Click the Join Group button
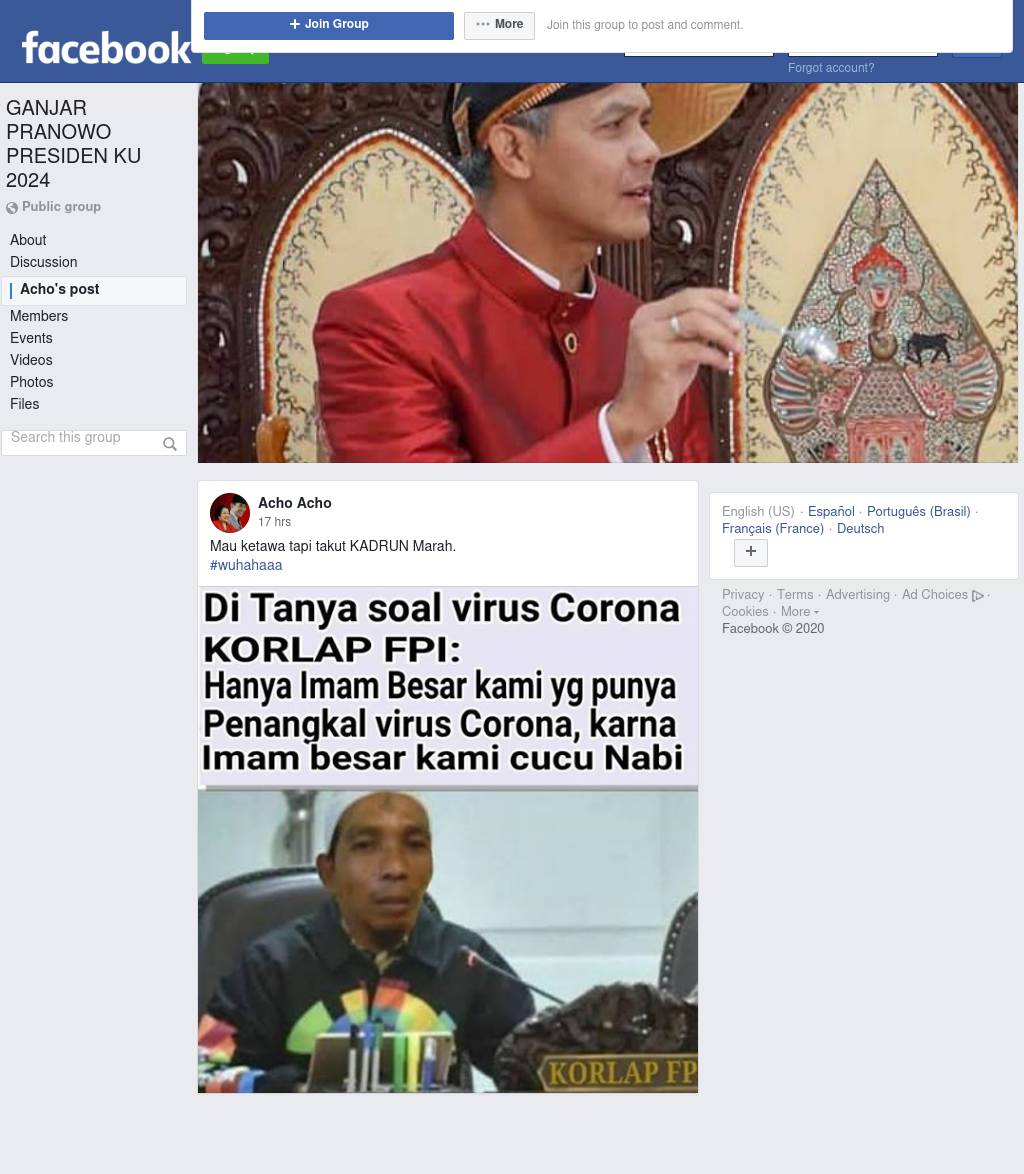The image size is (1024, 1174). 329,25
